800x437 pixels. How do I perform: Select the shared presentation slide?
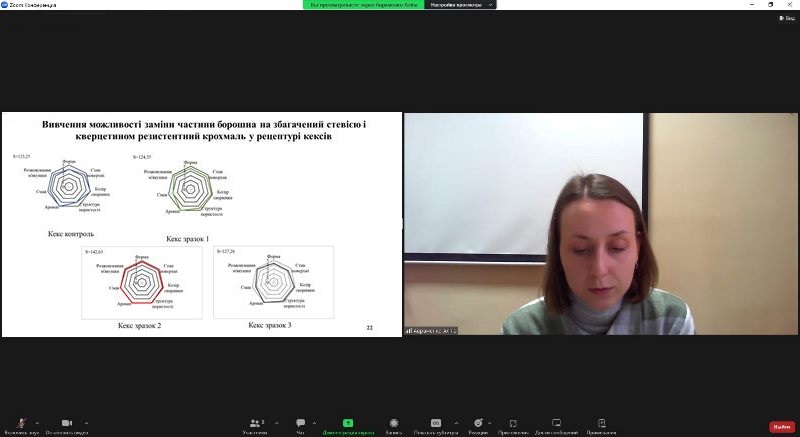click(202, 224)
